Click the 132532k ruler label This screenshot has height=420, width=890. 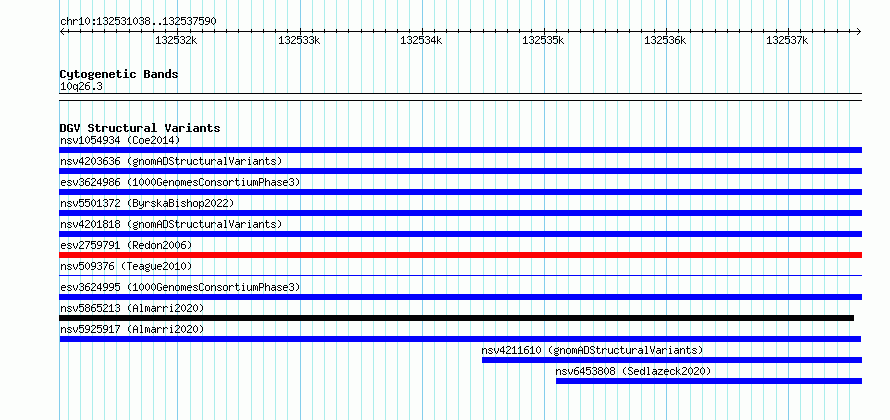click(x=177, y=40)
